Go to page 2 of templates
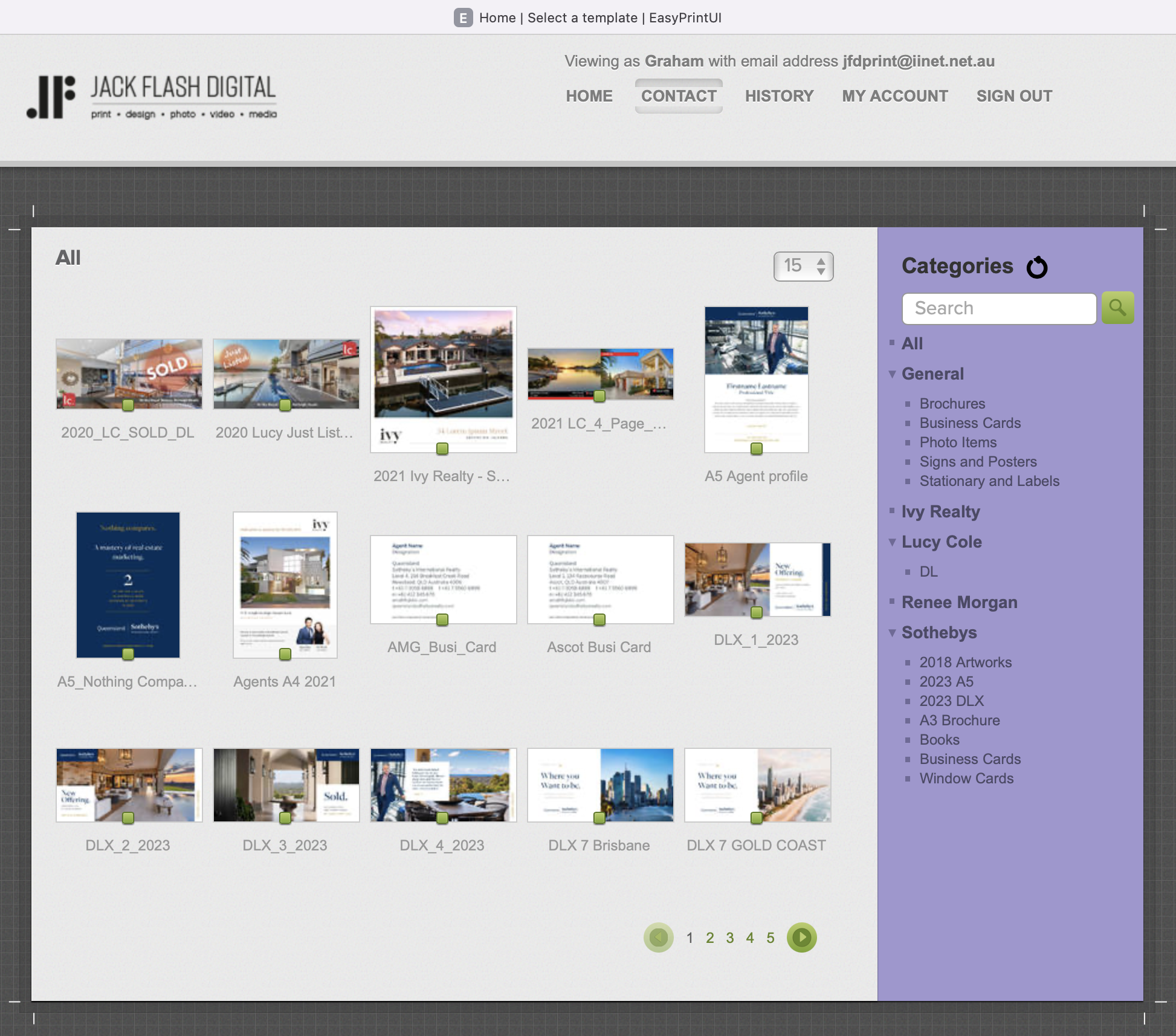 (x=709, y=938)
